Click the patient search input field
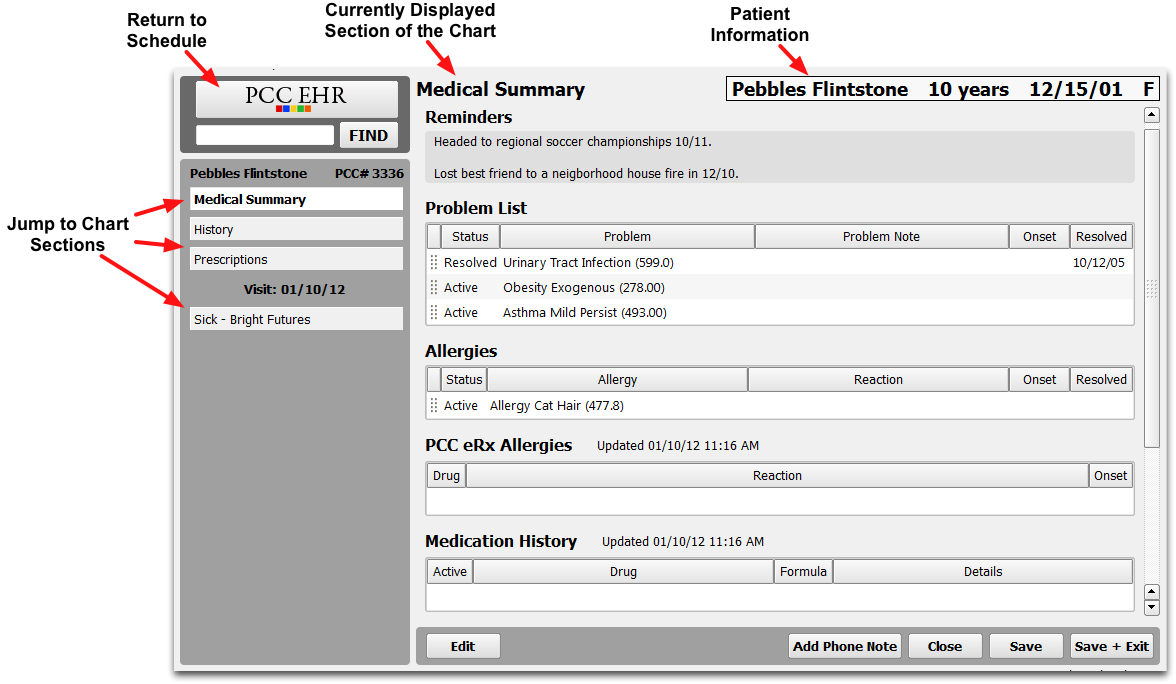The image size is (1176, 684). 265,135
